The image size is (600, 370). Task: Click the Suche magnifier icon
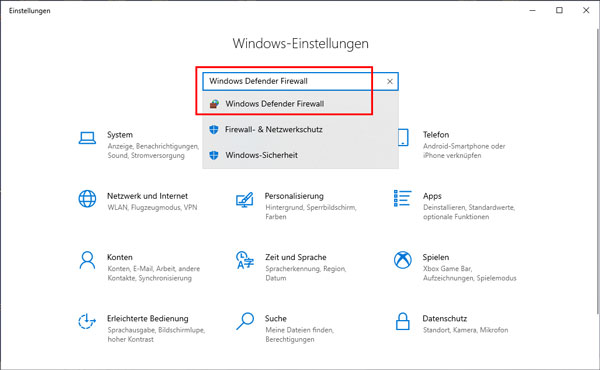click(245, 321)
